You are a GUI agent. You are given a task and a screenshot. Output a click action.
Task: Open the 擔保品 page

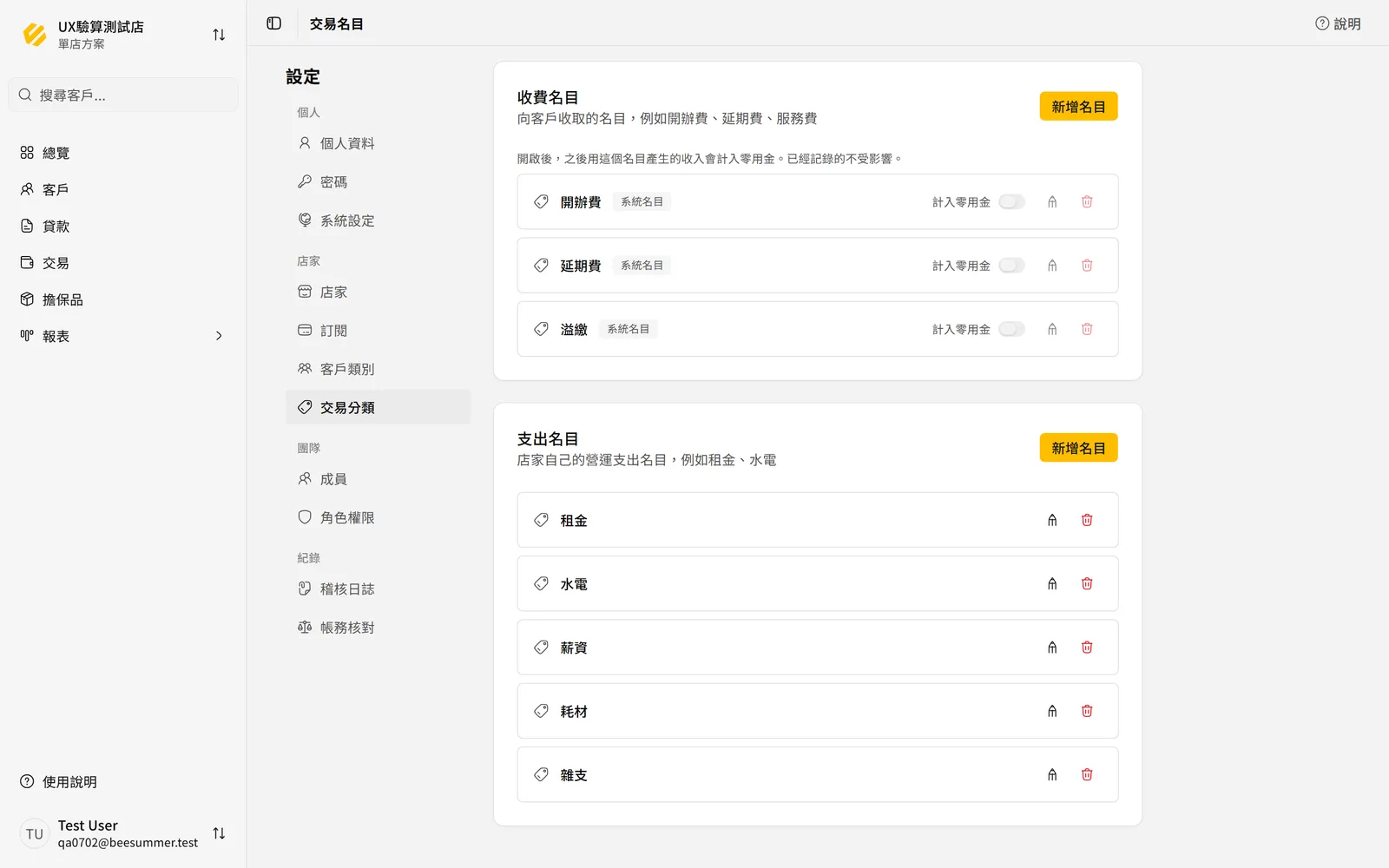[x=123, y=299]
